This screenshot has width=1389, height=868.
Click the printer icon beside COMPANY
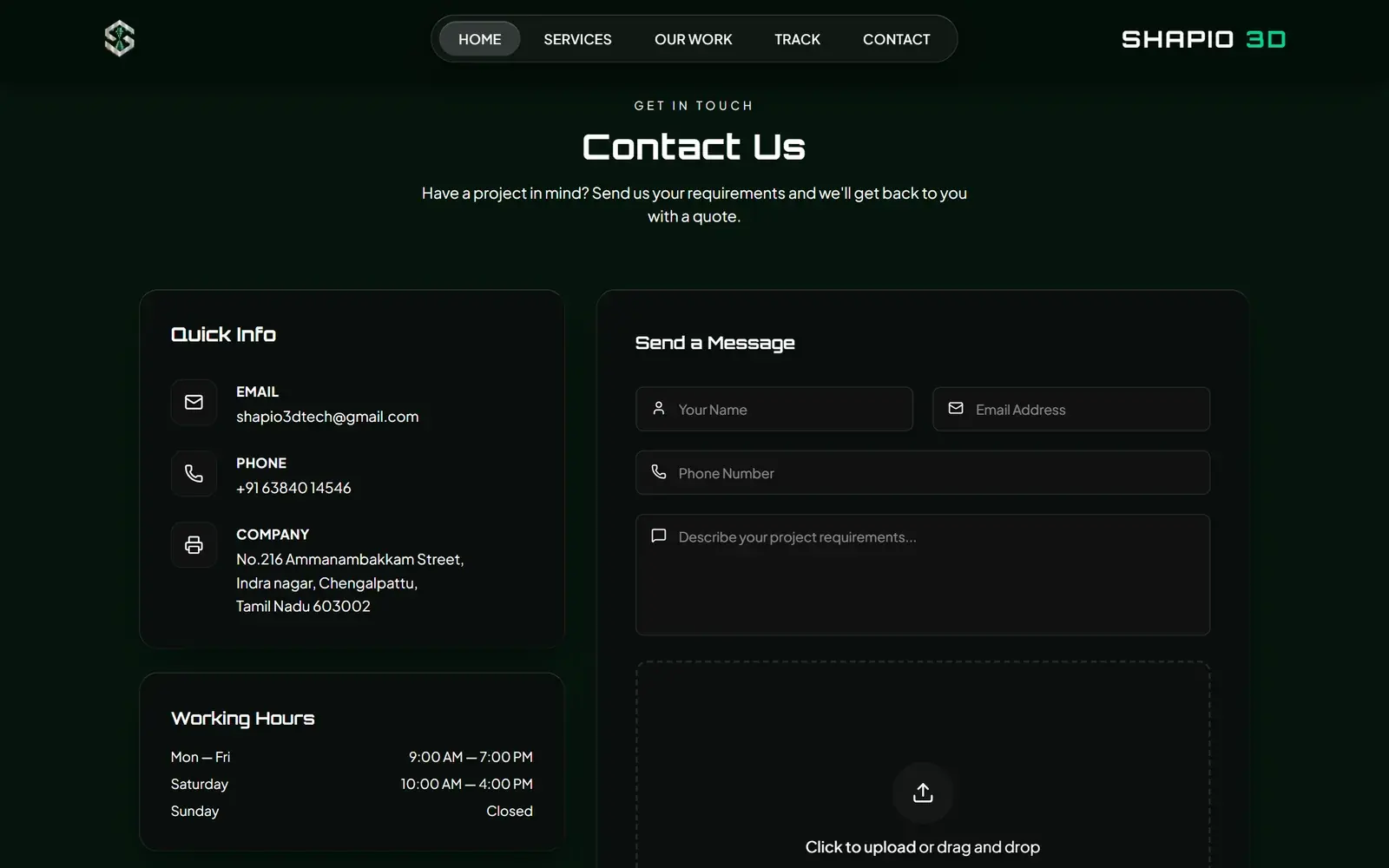(x=194, y=544)
